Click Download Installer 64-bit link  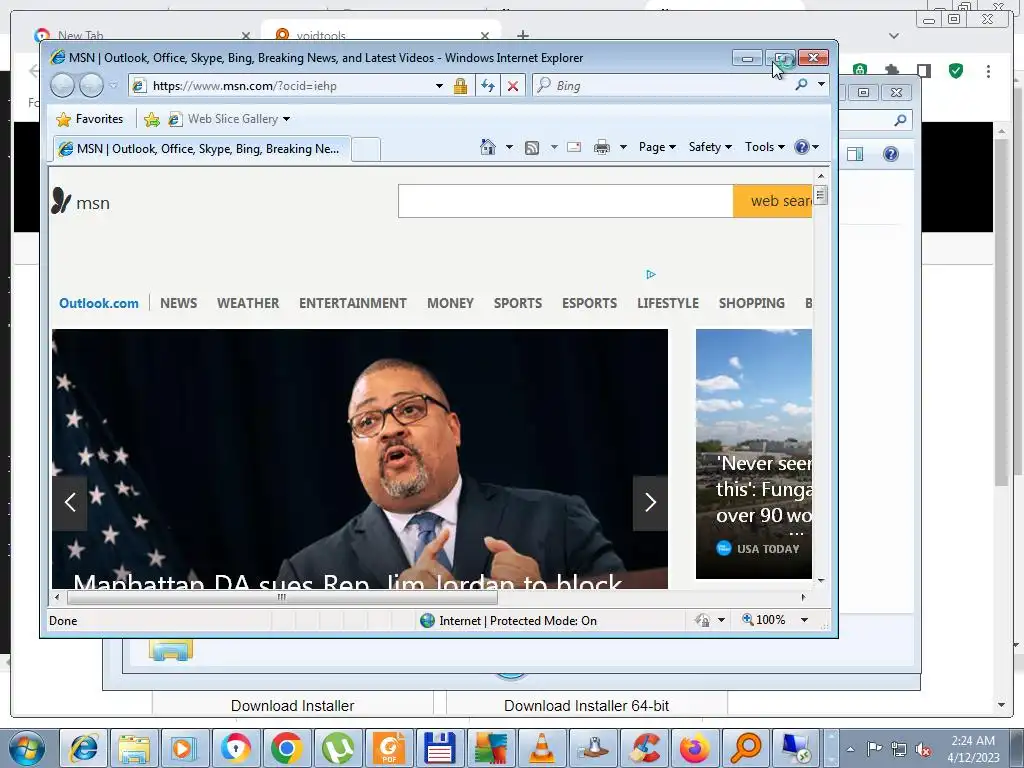coord(586,705)
